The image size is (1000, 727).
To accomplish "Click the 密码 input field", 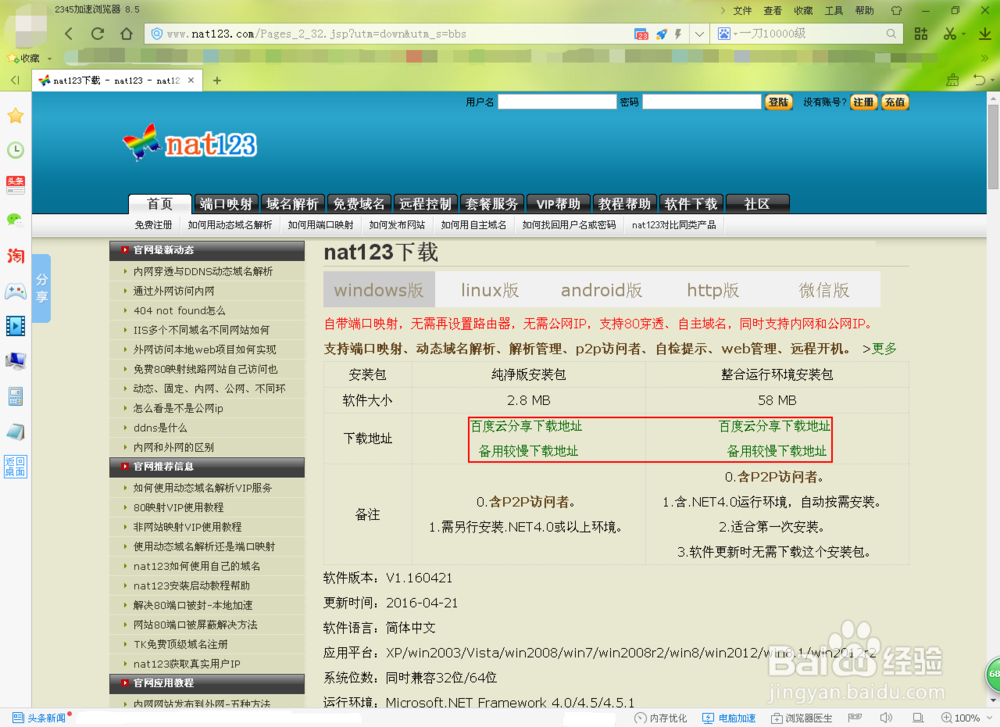I will point(702,102).
